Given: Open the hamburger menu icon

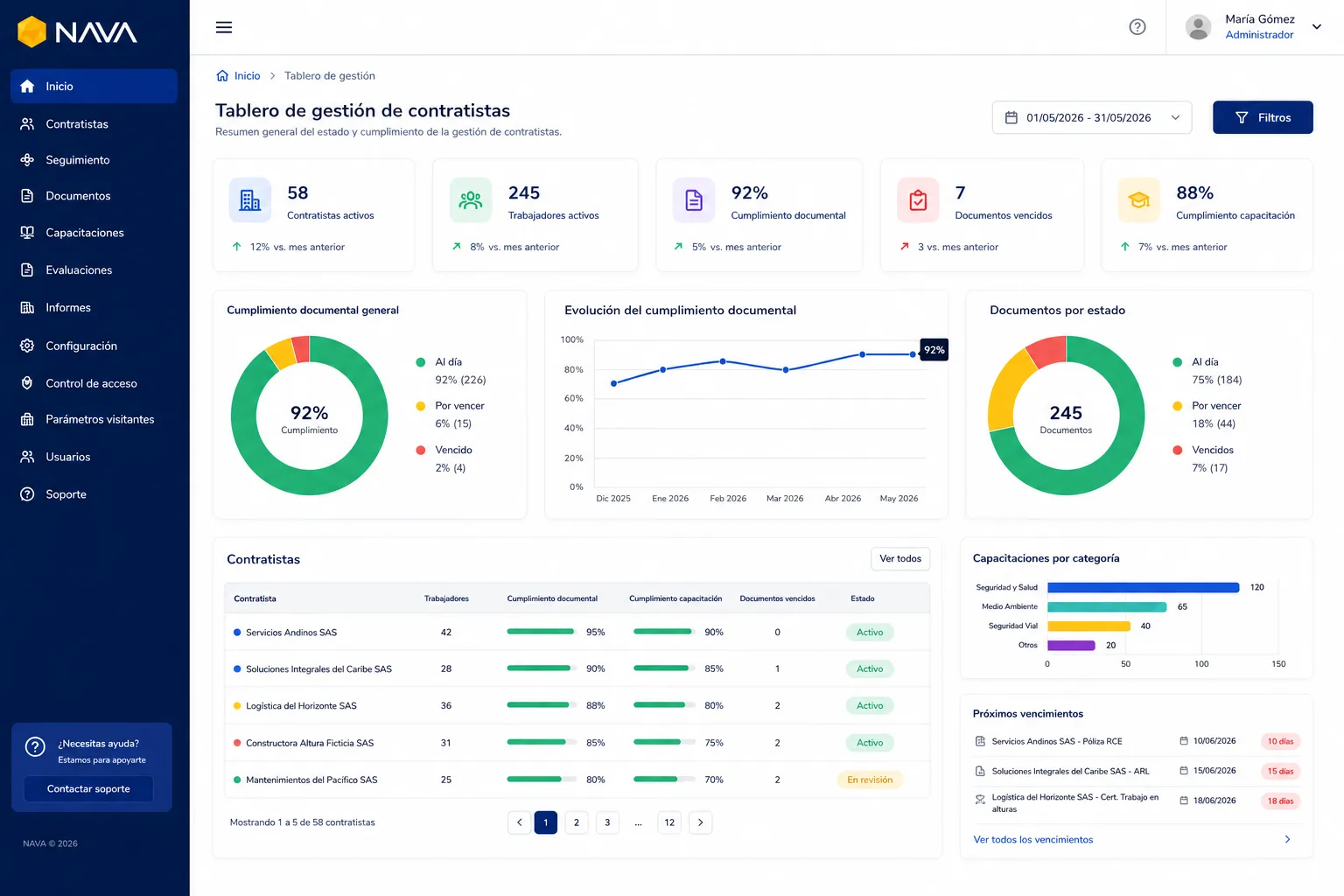Looking at the screenshot, I should point(224,27).
